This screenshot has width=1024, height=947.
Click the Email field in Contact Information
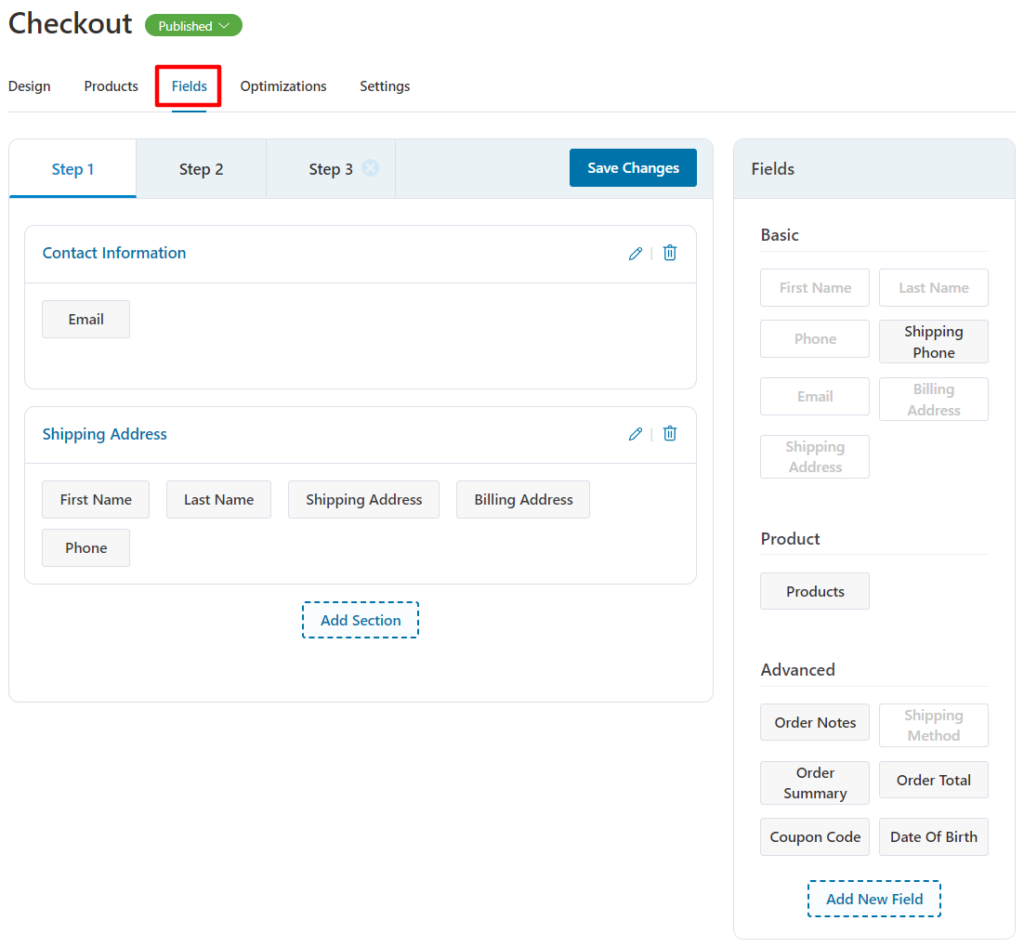point(85,318)
